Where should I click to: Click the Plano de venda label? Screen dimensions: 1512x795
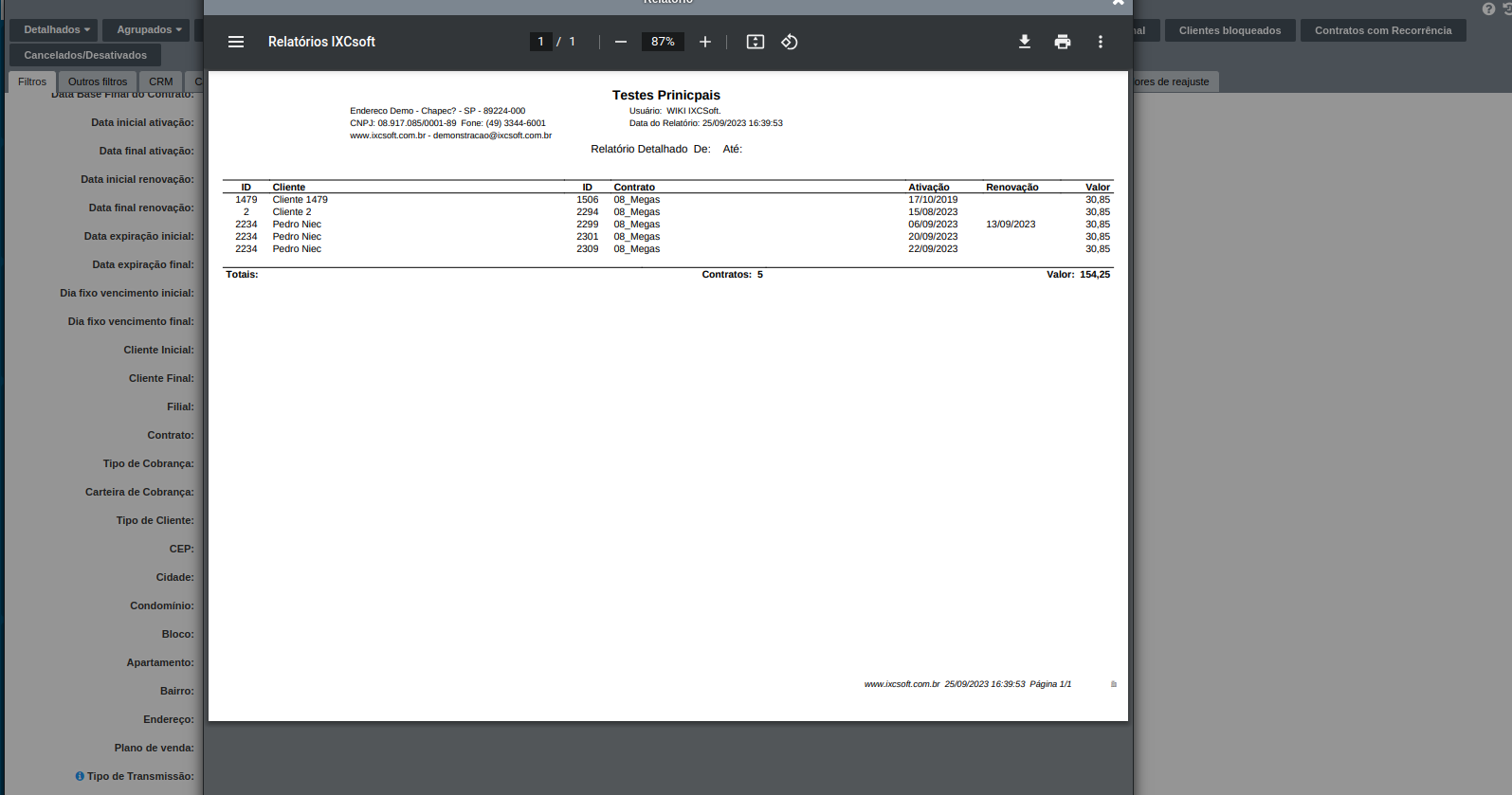coord(154,748)
